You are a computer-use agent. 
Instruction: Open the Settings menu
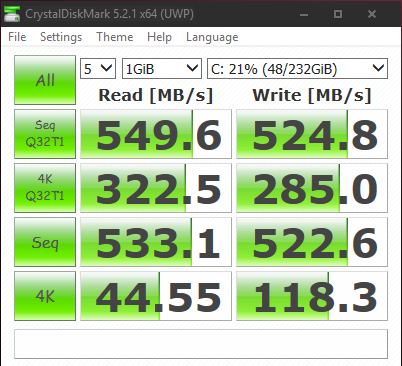click(x=61, y=37)
